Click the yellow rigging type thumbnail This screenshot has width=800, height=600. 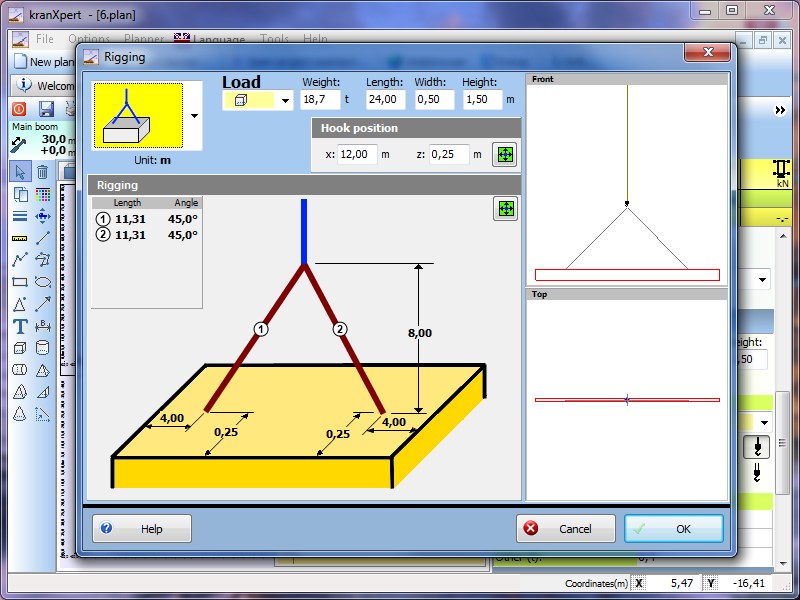click(138, 116)
